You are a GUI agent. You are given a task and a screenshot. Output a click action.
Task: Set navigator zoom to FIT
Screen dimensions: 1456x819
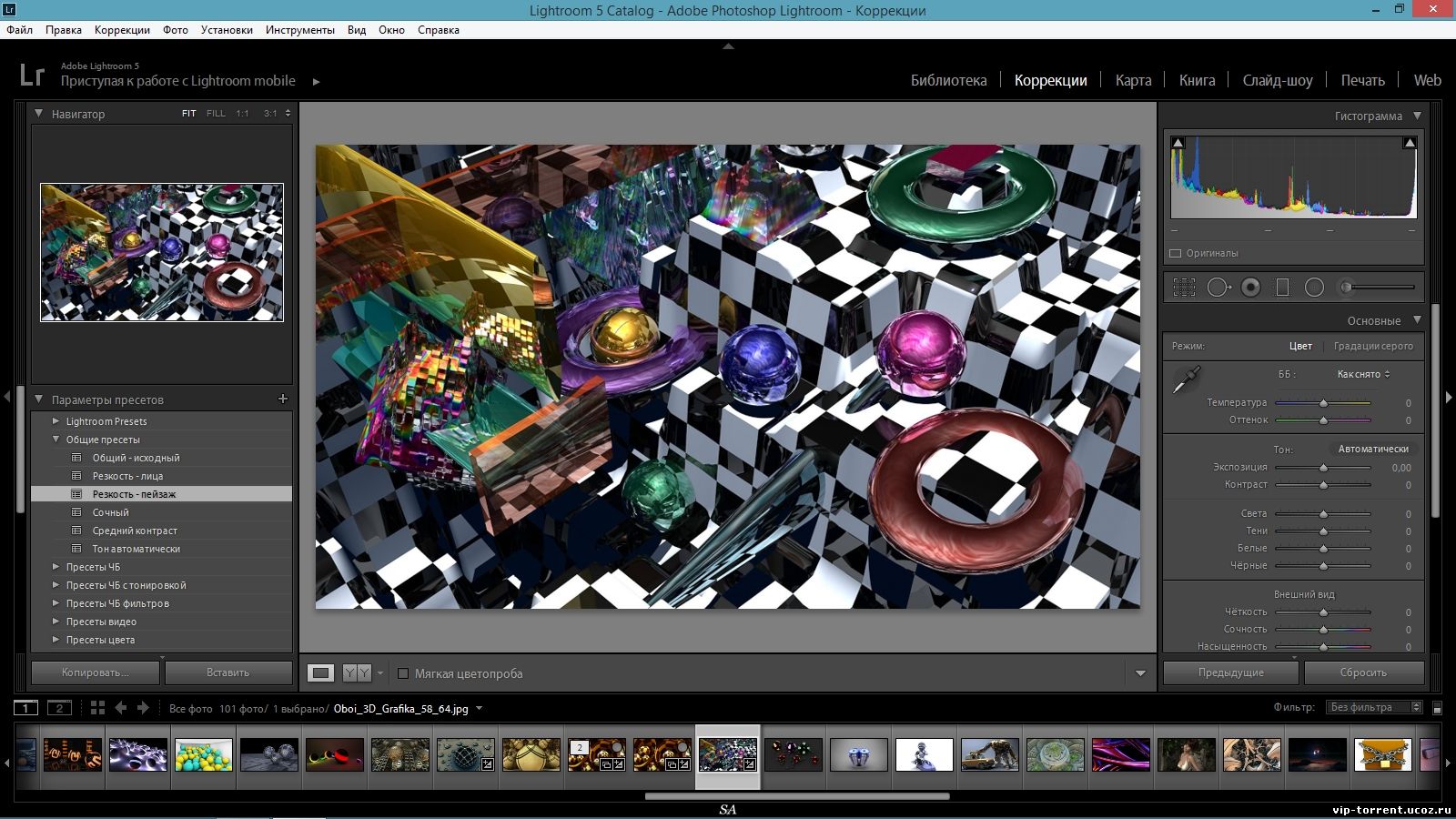[x=188, y=114]
